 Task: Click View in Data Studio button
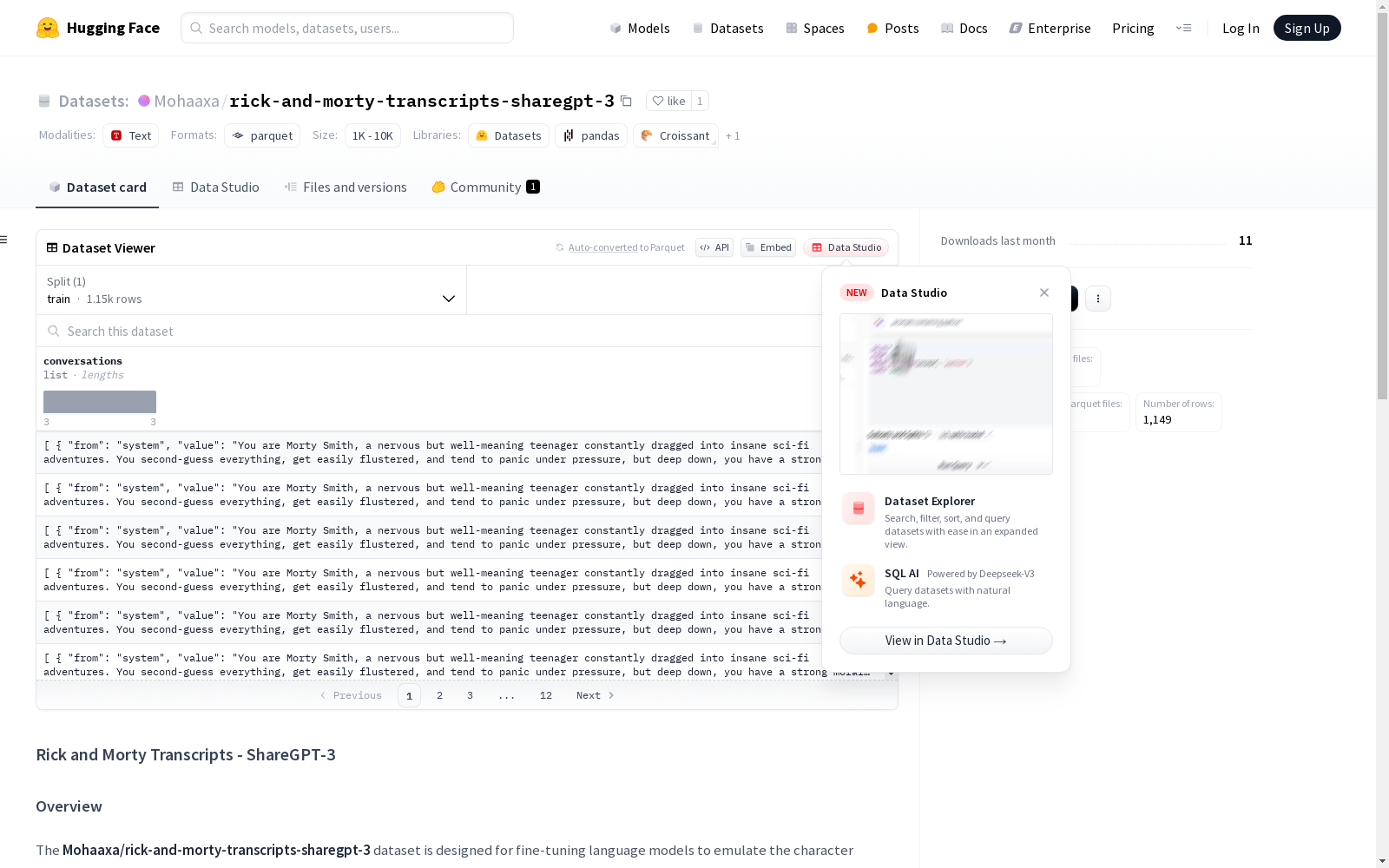pyautogui.click(x=946, y=641)
